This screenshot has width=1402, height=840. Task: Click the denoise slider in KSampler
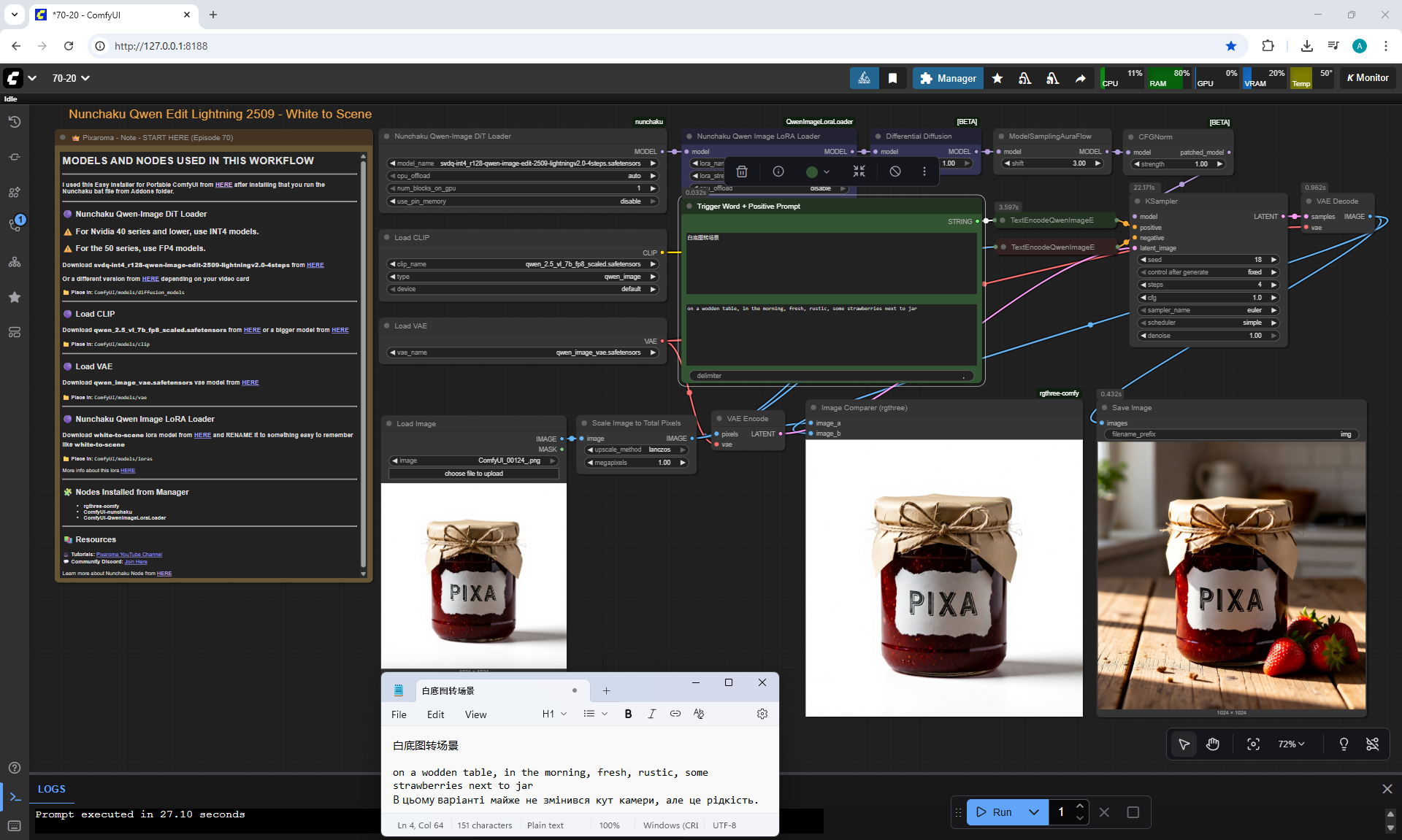click(1208, 336)
